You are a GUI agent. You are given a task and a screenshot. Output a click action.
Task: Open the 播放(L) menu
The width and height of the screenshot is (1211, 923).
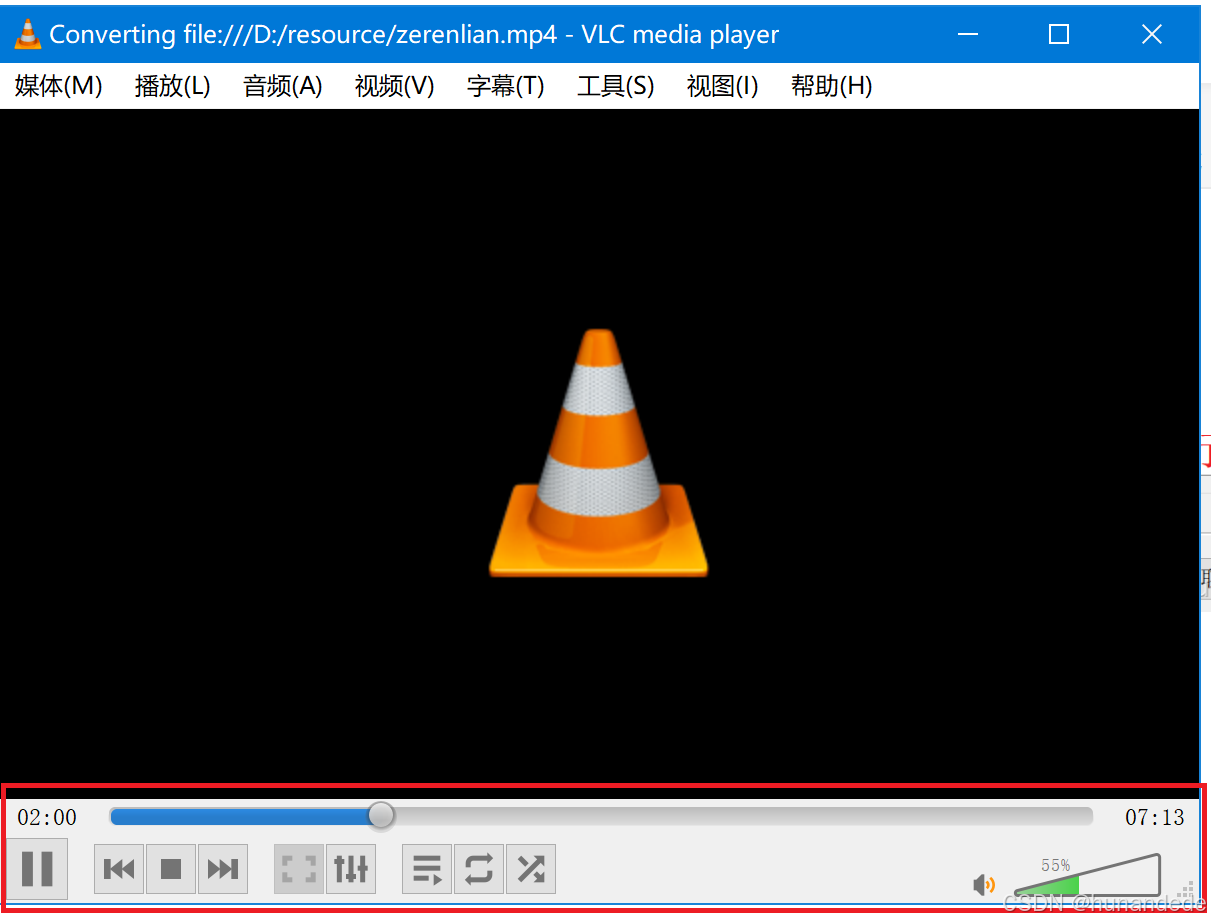(x=173, y=86)
